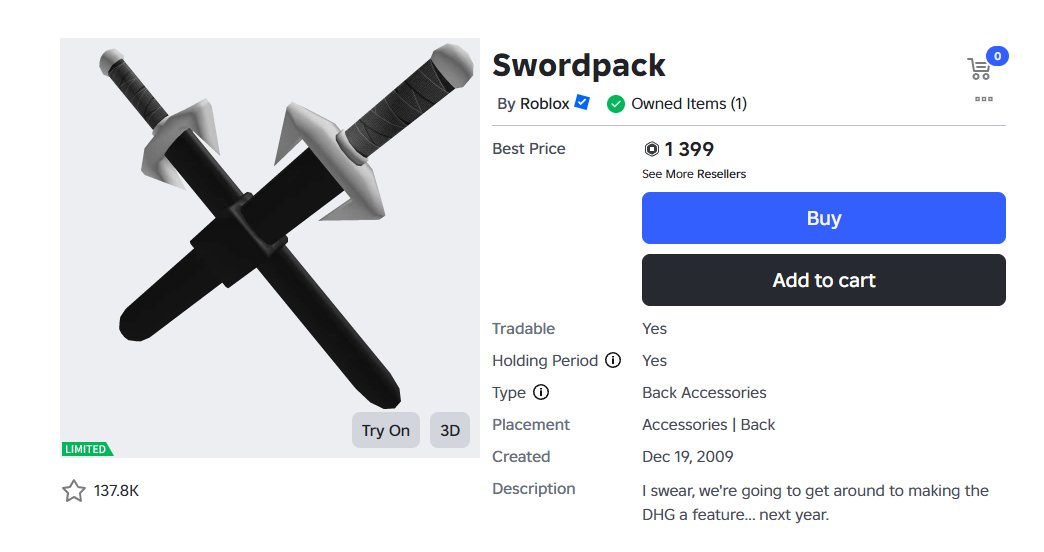Favorite the item with star icon
This screenshot has height=552, width=1044.
pos(74,491)
